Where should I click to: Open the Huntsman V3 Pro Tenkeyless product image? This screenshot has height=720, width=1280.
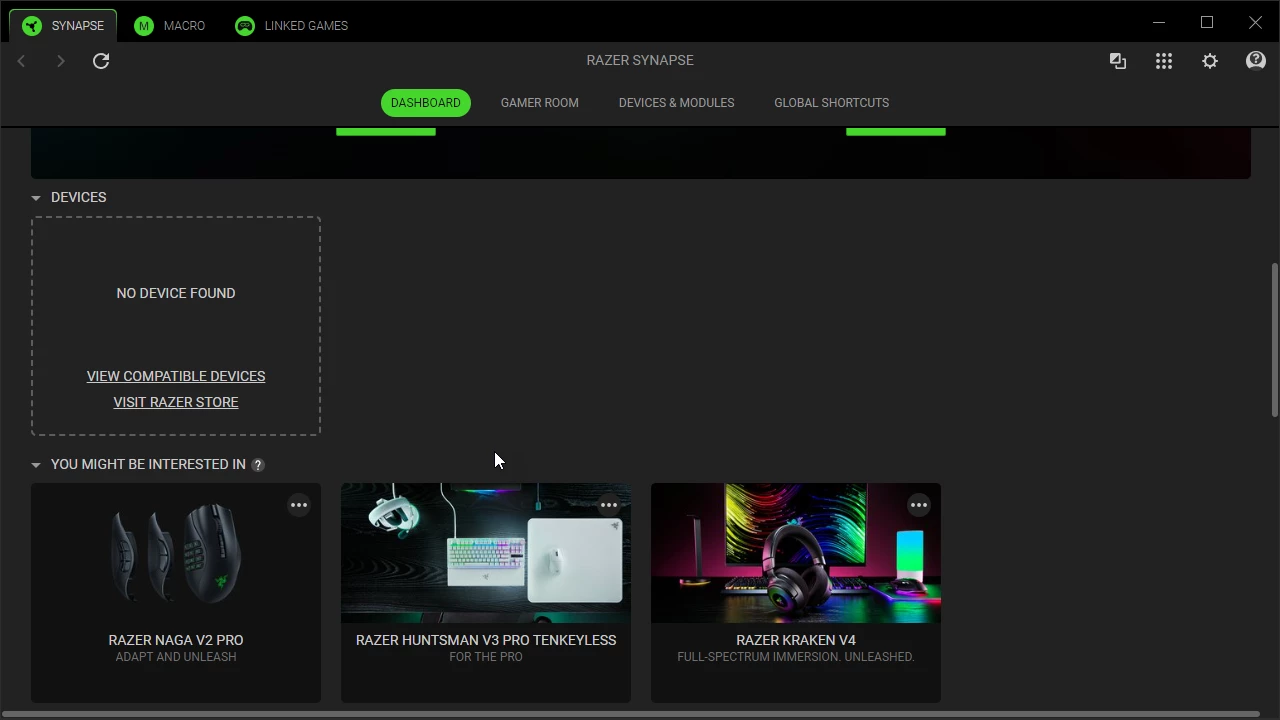tap(486, 553)
